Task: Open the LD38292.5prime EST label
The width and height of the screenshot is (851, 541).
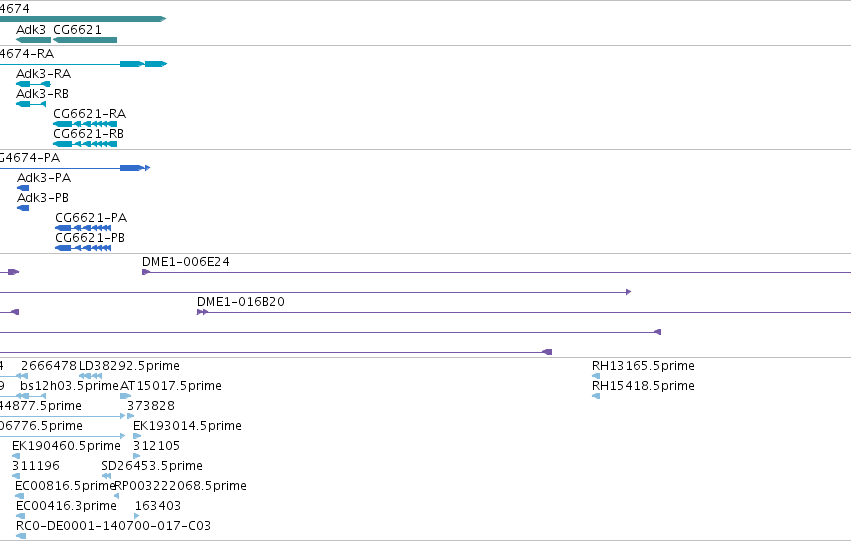Action: [129, 366]
